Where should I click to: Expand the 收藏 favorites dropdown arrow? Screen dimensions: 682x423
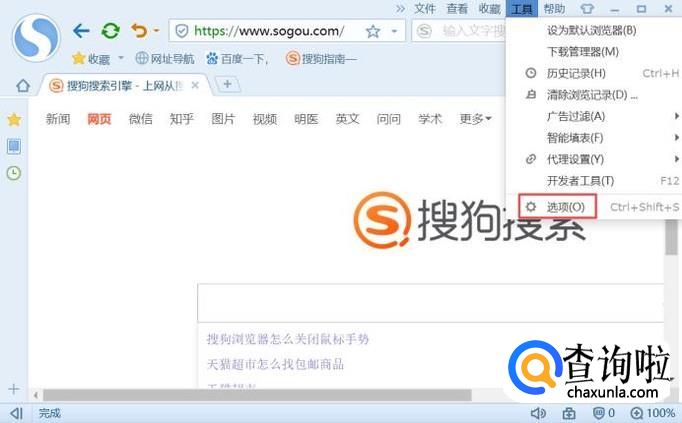(x=121, y=58)
